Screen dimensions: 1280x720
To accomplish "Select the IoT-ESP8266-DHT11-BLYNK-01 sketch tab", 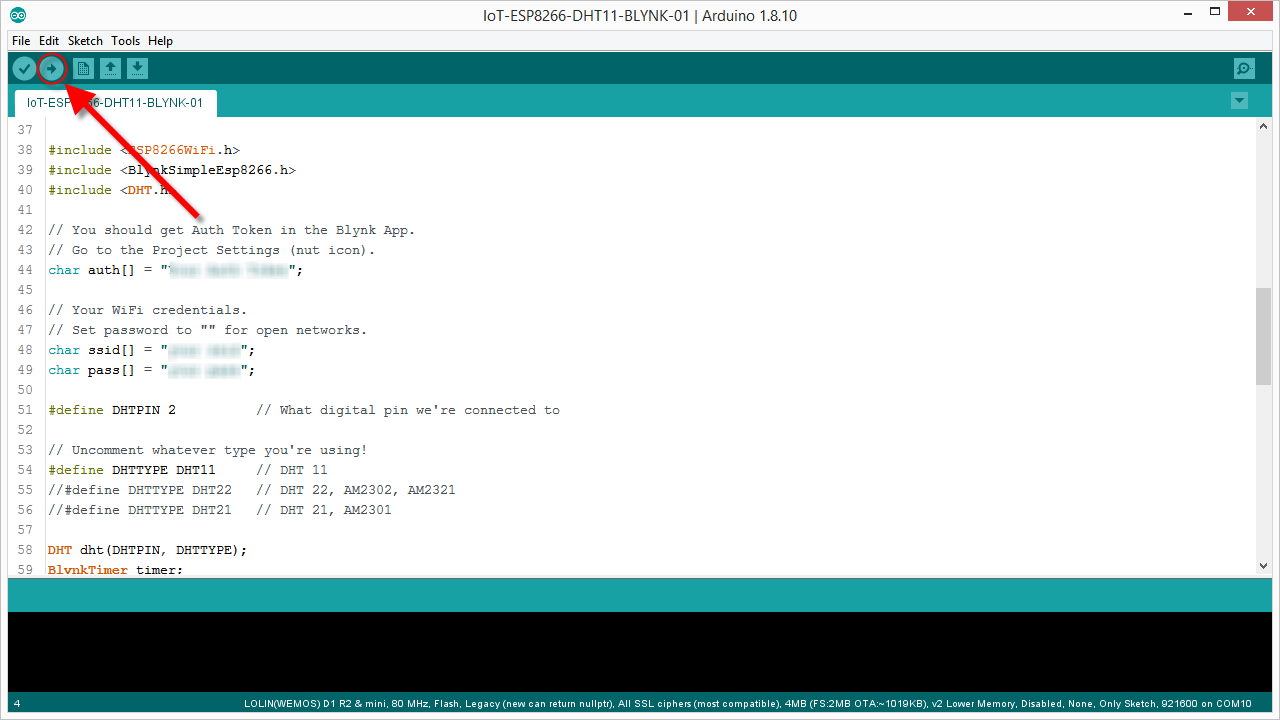I will tap(115, 103).
